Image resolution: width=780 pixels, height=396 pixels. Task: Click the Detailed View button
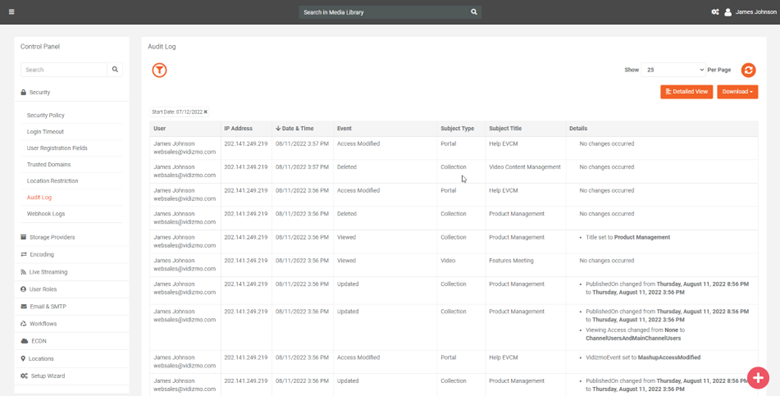coord(686,92)
